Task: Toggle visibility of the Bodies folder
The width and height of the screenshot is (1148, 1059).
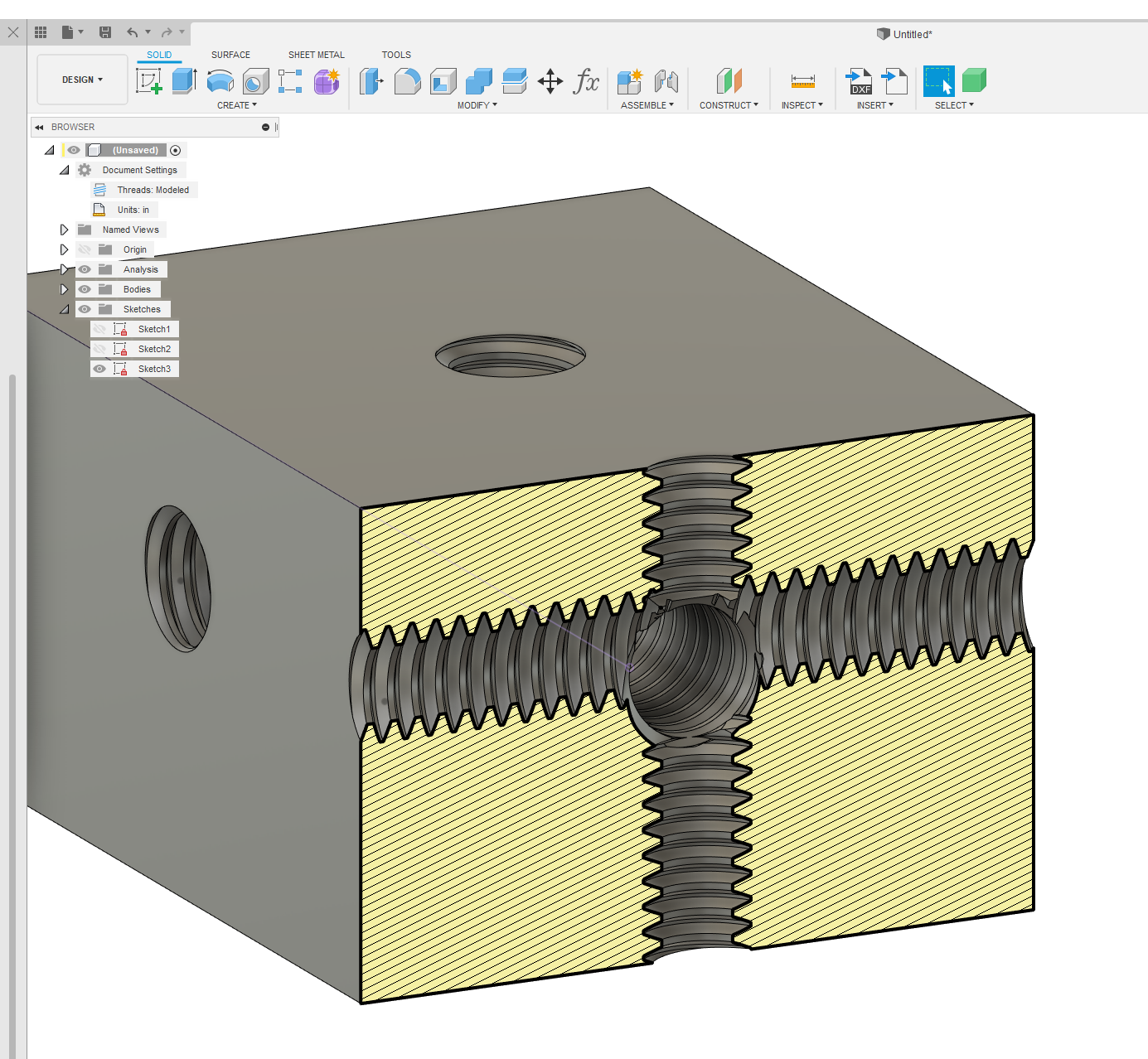Action: point(85,288)
